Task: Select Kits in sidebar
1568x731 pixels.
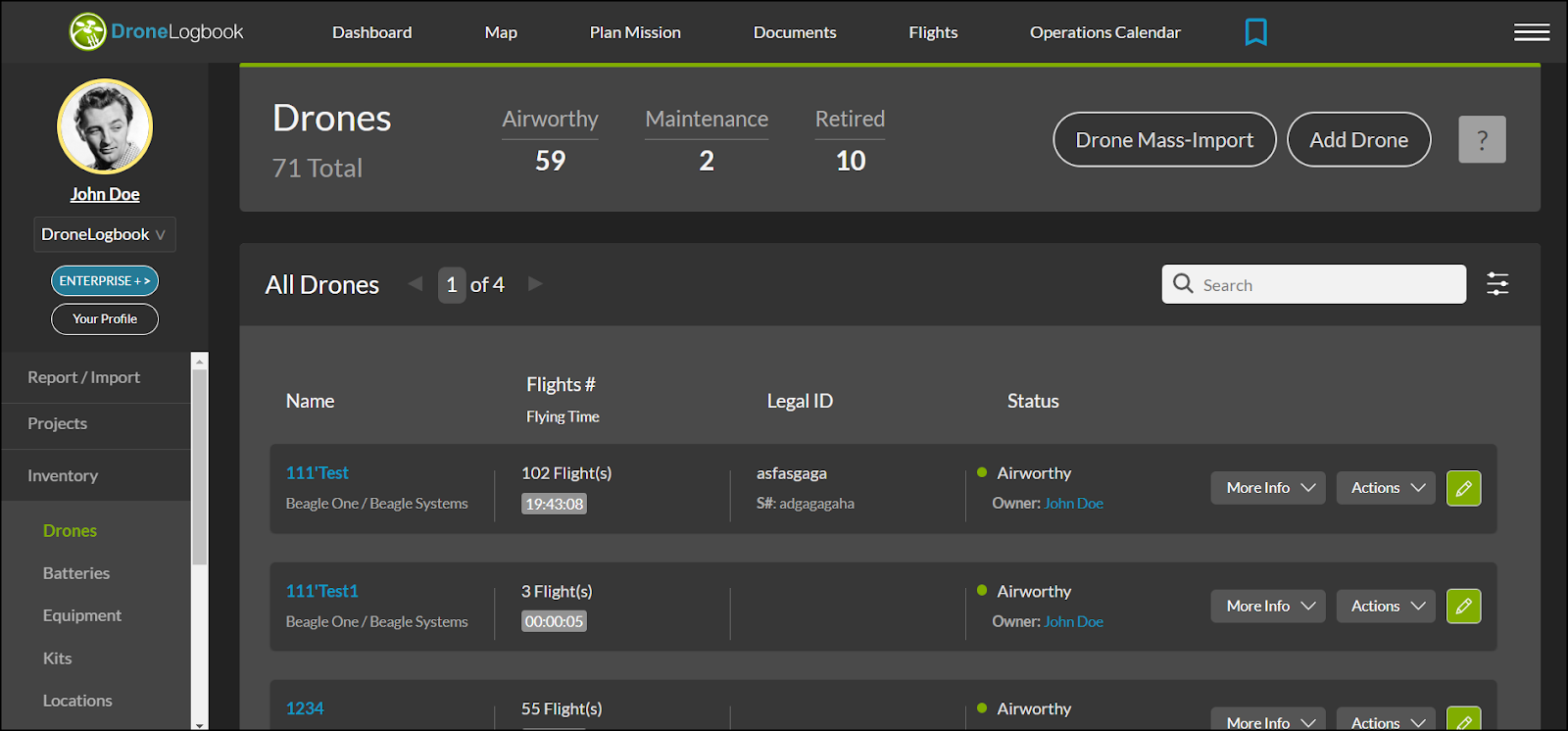Action: click(x=57, y=658)
